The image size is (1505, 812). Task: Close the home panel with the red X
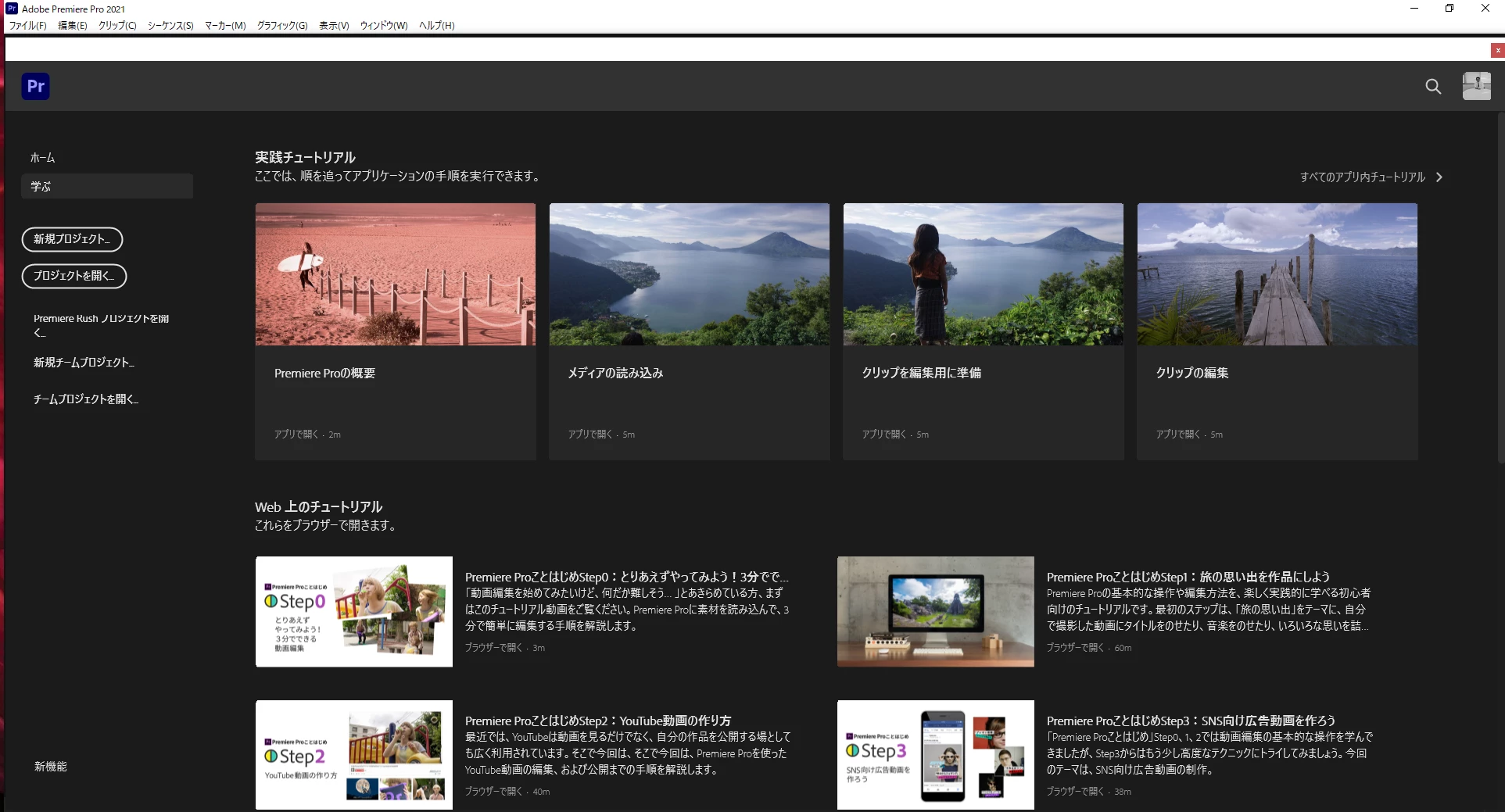pos(1497,51)
